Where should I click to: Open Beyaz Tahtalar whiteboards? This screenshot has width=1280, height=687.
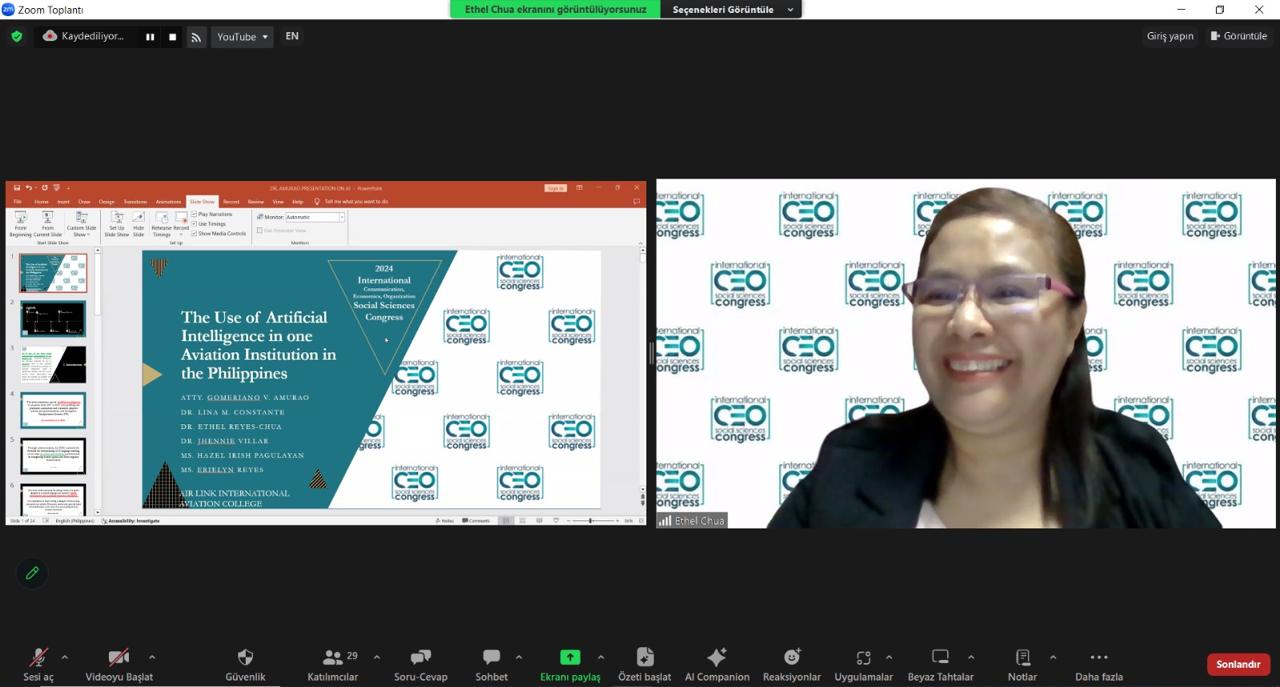point(940,658)
